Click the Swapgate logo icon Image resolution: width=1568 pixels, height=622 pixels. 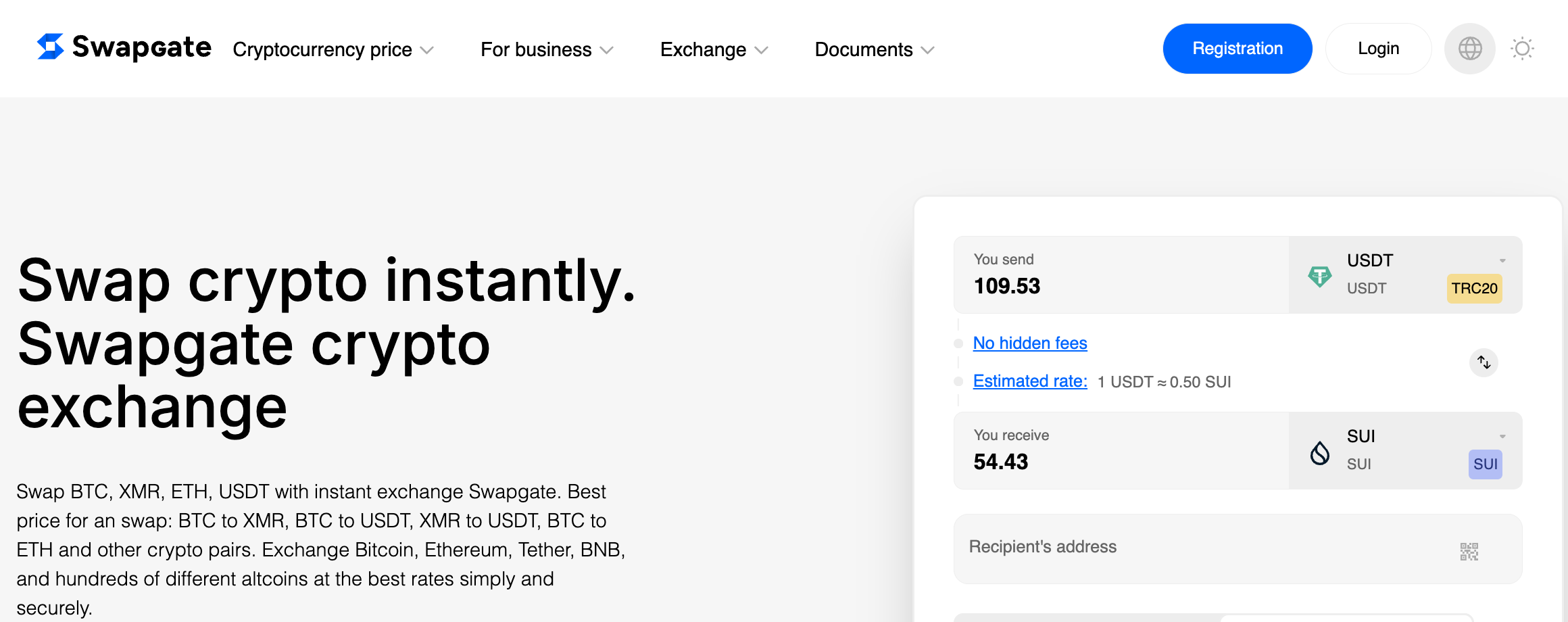(x=51, y=47)
